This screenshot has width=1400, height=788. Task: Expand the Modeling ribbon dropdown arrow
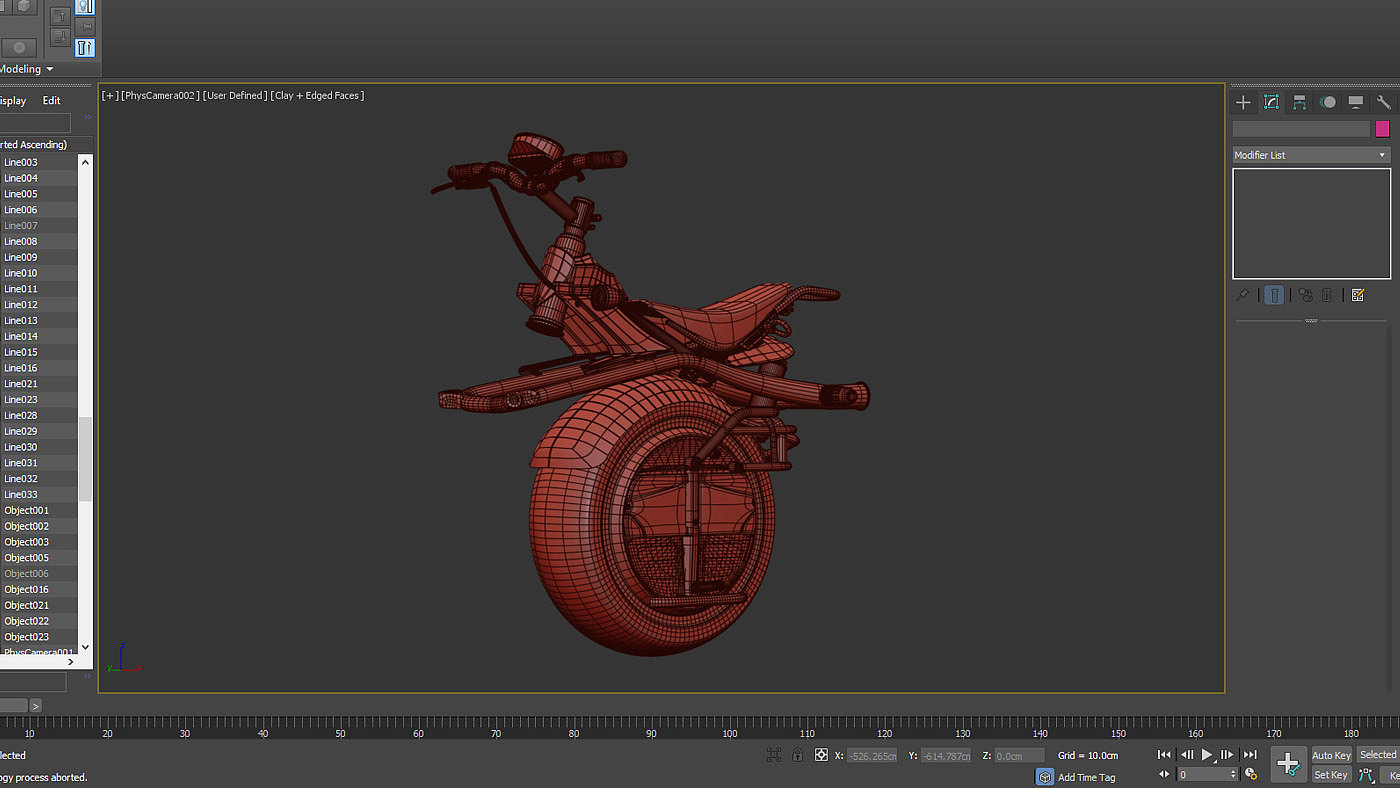[50, 69]
